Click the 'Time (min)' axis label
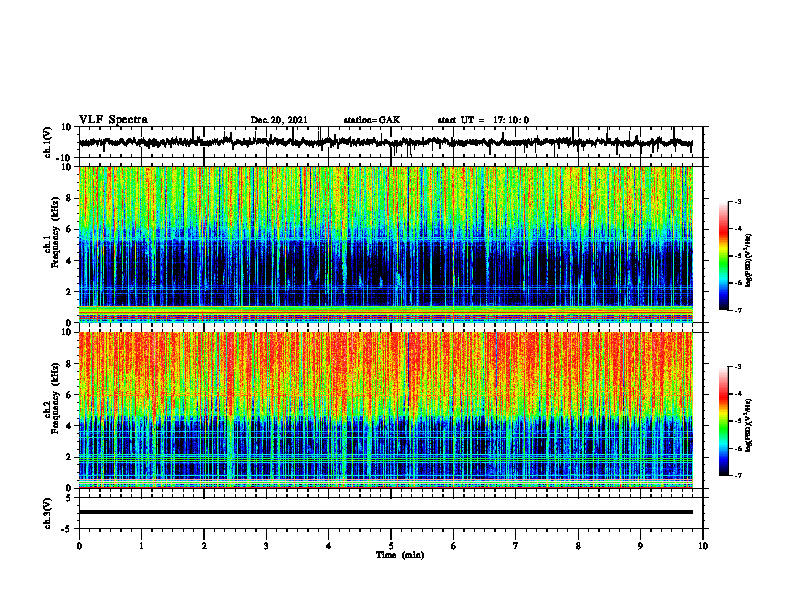The width and height of the screenshot is (792, 612). (400, 555)
